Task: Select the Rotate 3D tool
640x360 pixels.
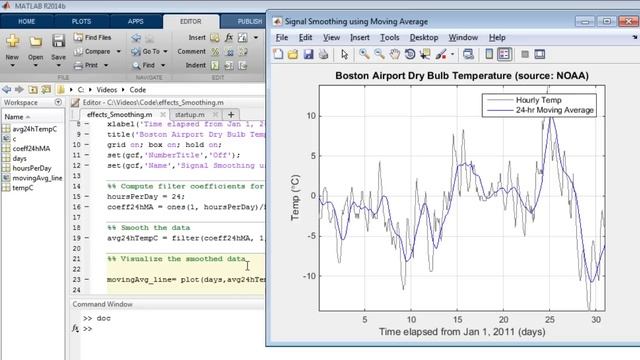Action: pyautogui.click(x=409, y=54)
